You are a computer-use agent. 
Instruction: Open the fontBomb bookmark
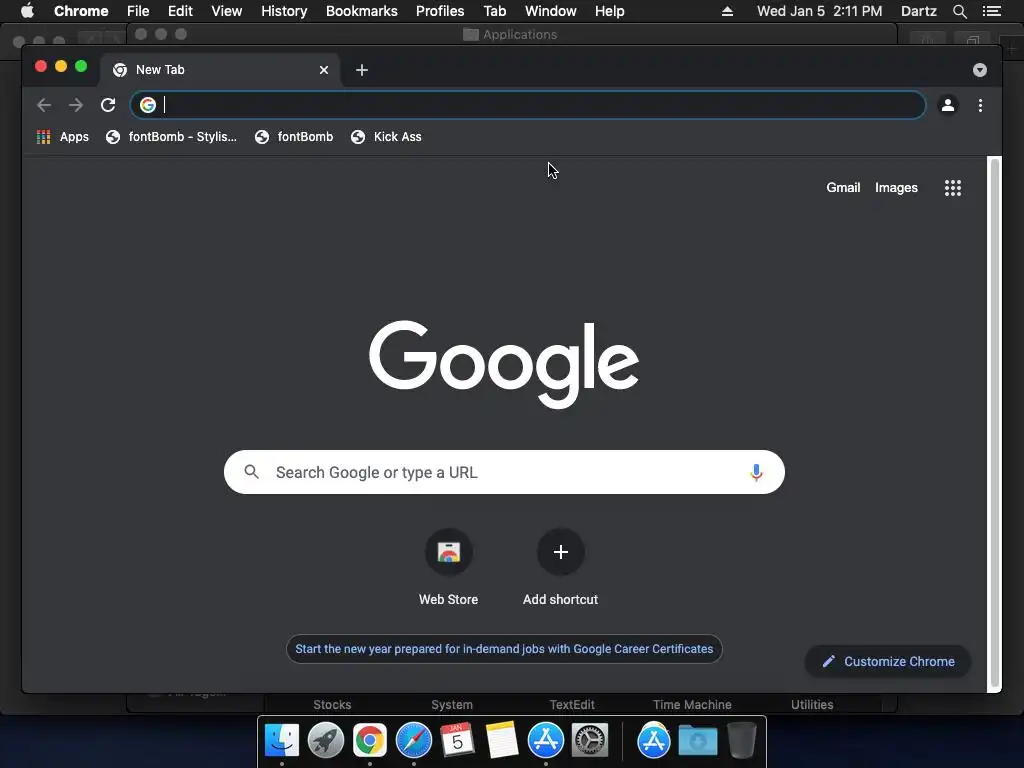(x=295, y=137)
